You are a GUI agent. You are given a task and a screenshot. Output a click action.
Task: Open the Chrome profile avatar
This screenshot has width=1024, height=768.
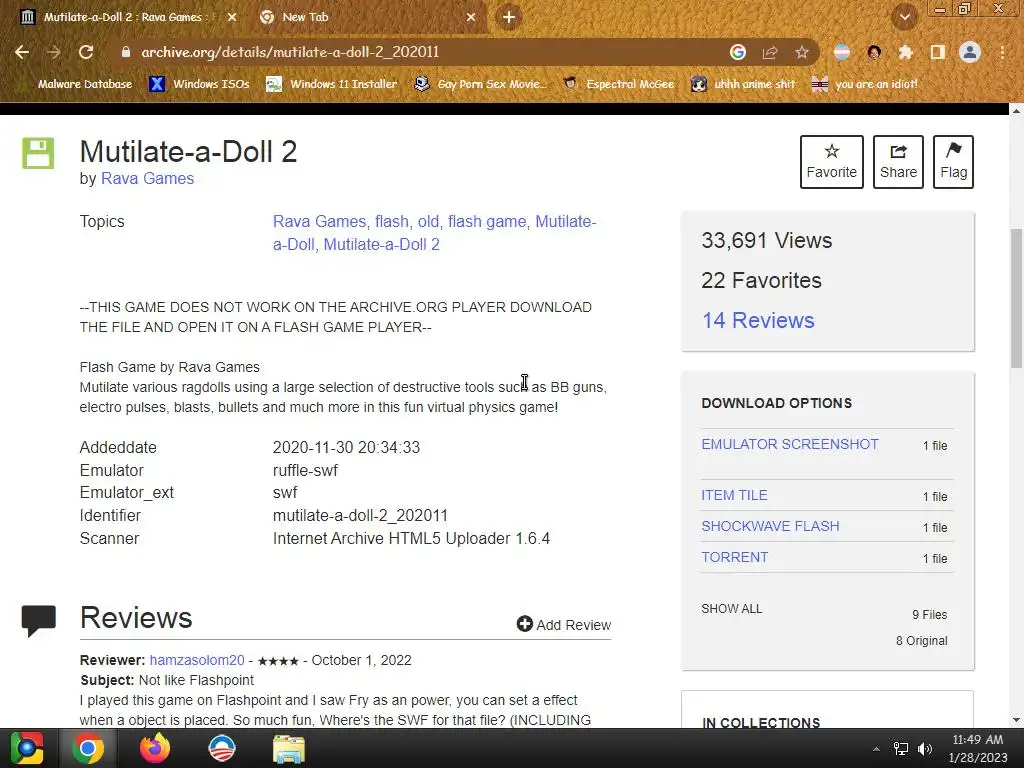tap(970, 52)
